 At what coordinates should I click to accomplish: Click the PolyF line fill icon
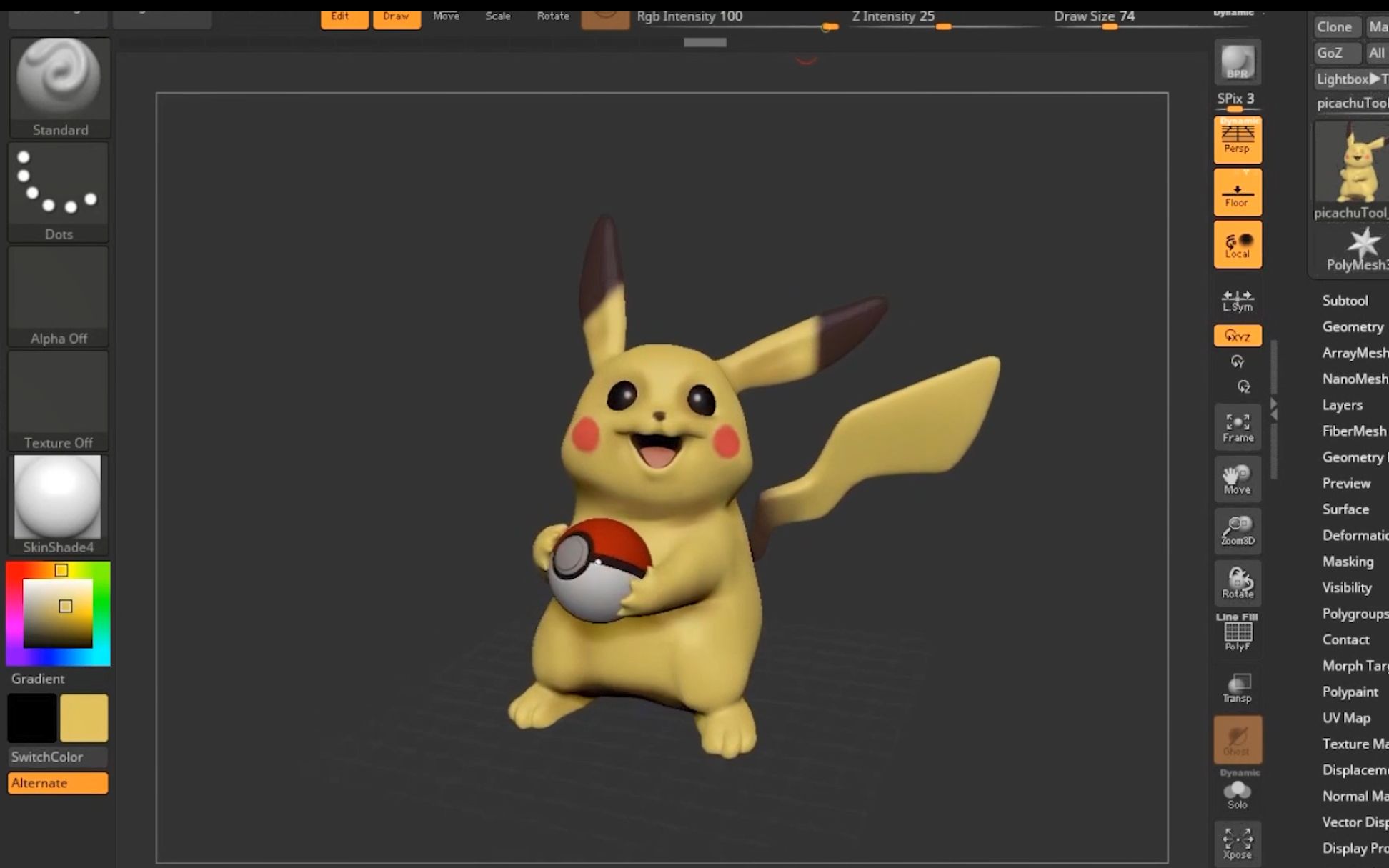click(1237, 633)
